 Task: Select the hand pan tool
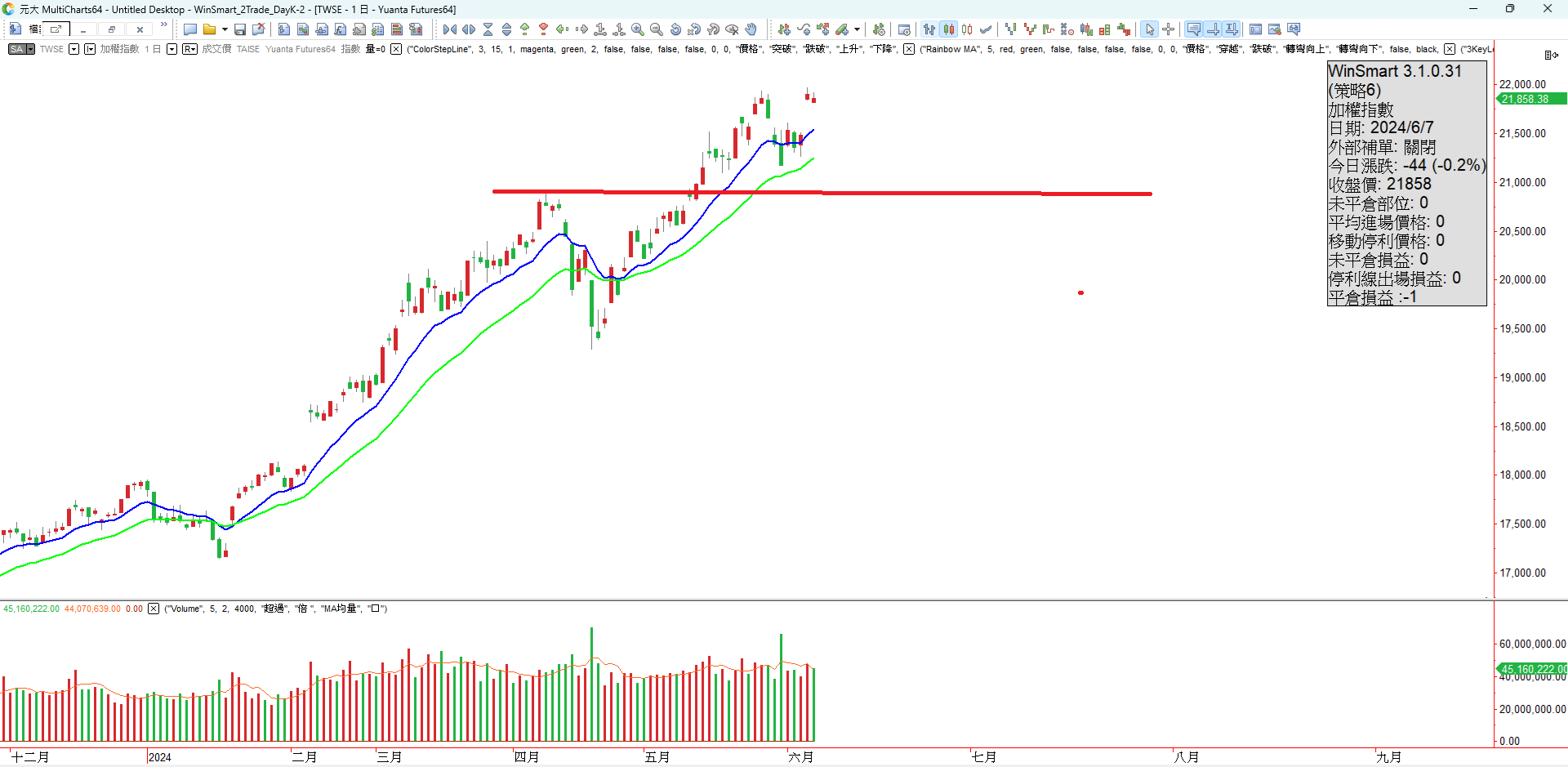pyautogui.click(x=751, y=29)
